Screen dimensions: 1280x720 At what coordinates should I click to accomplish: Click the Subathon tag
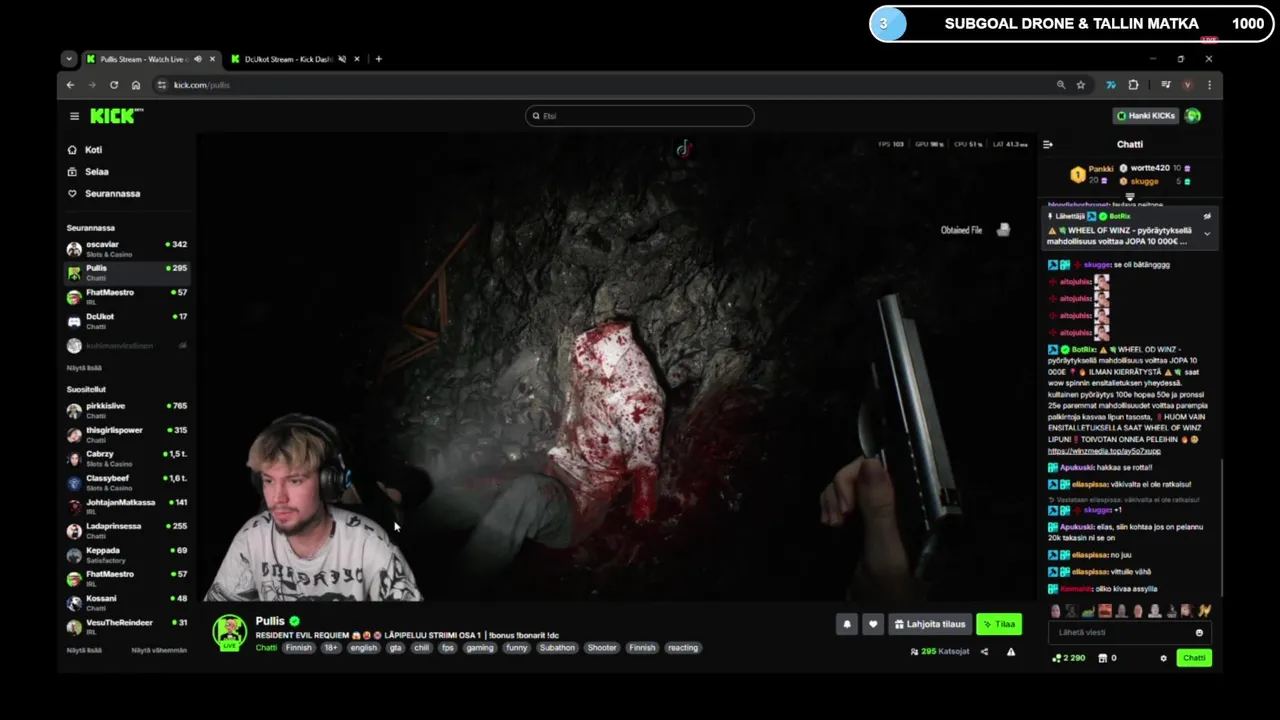point(557,648)
